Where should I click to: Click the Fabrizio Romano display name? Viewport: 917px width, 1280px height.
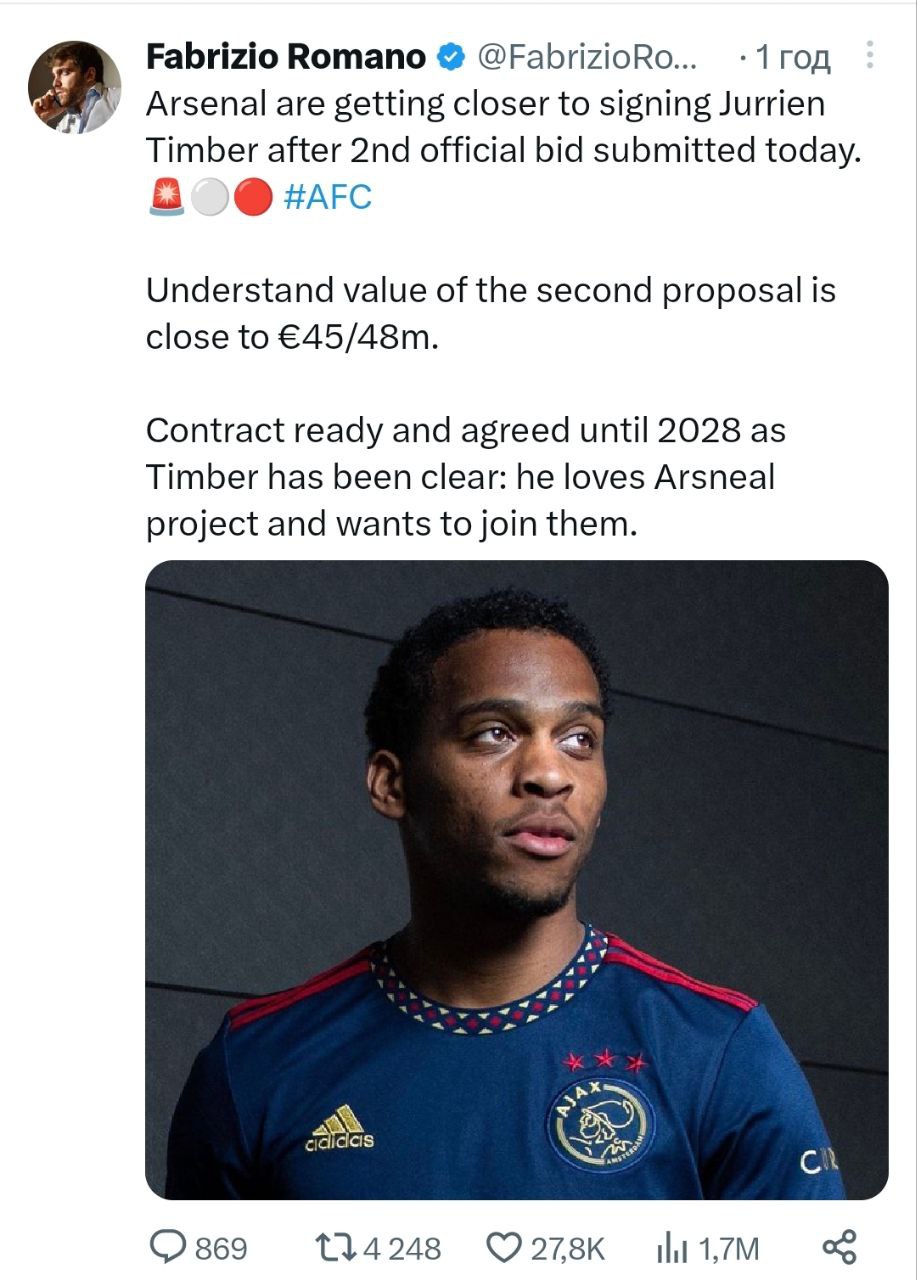[285, 58]
